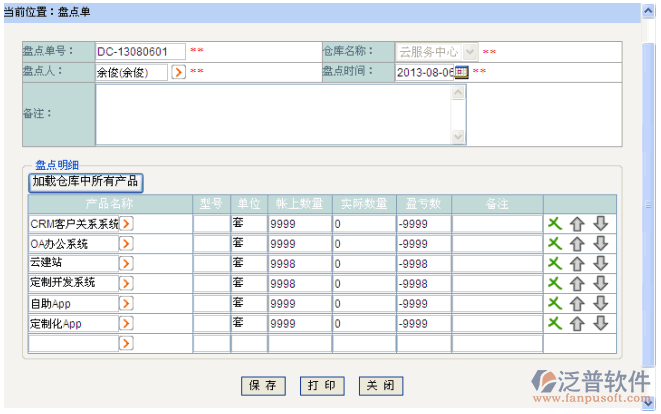The width and height of the screenshot is (661, 414).
Task: Click the 盘点单号 input field
Action: [x=140, y=51]
